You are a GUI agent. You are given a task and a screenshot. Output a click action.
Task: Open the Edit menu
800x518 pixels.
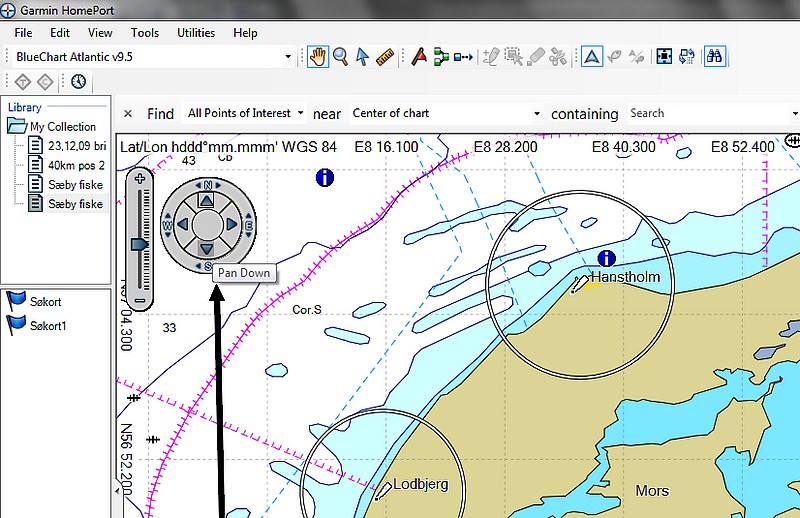60,33
